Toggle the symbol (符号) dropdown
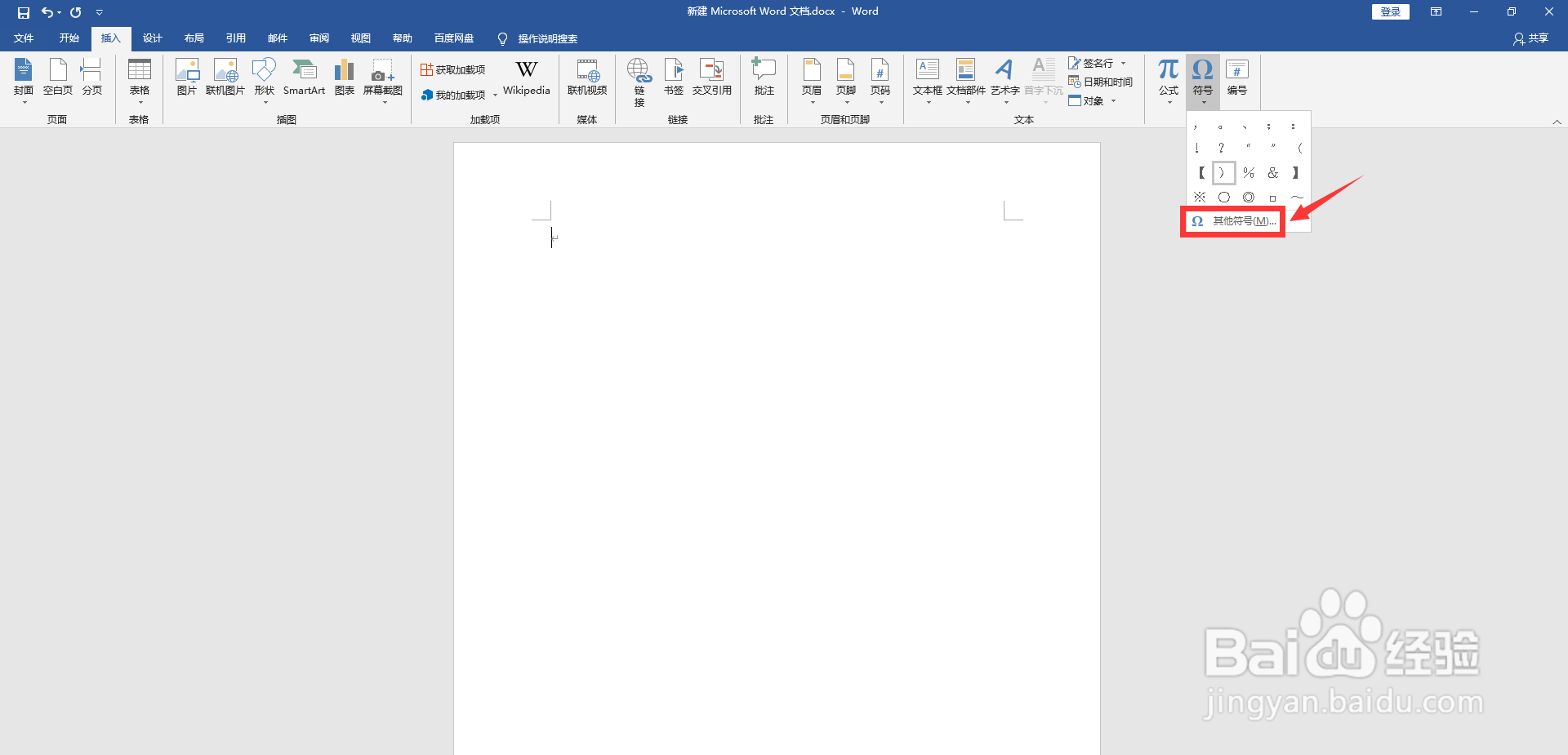The image size is (1568, 755). pos(1203,80)
